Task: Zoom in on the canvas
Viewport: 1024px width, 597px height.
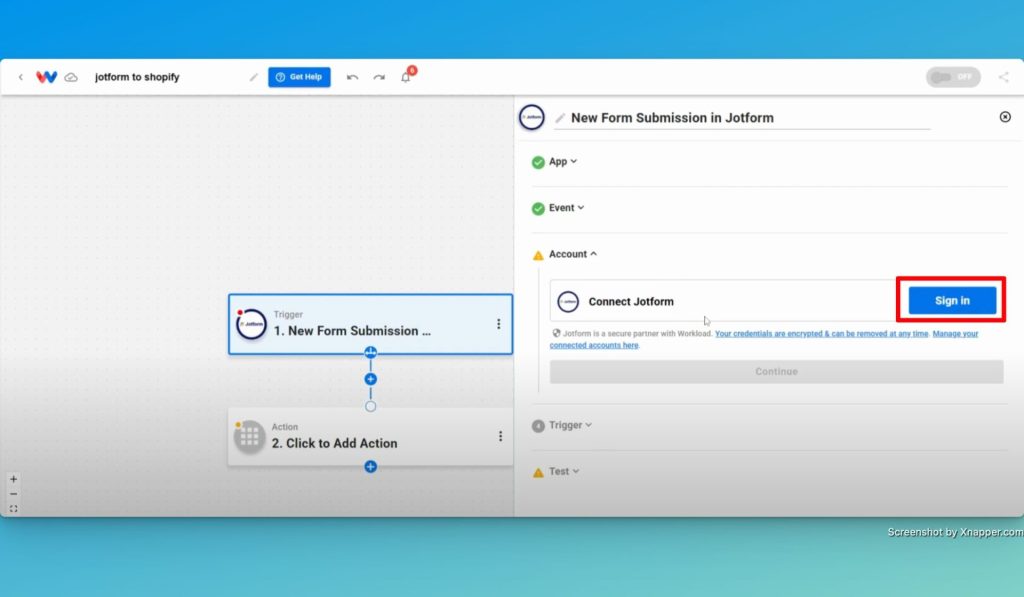Action: click(x=14, y=479)
